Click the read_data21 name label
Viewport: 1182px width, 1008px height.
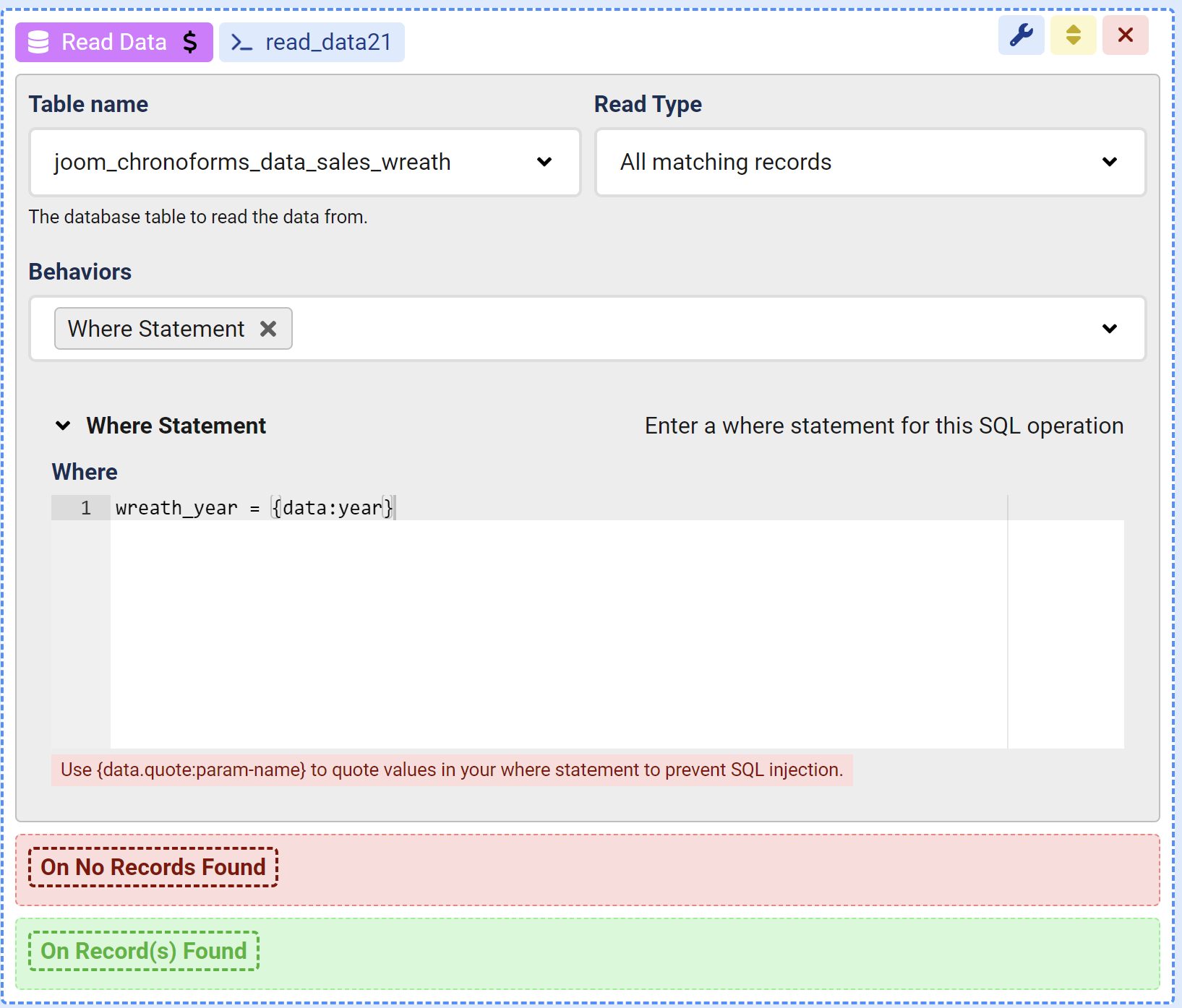(327, 43)
